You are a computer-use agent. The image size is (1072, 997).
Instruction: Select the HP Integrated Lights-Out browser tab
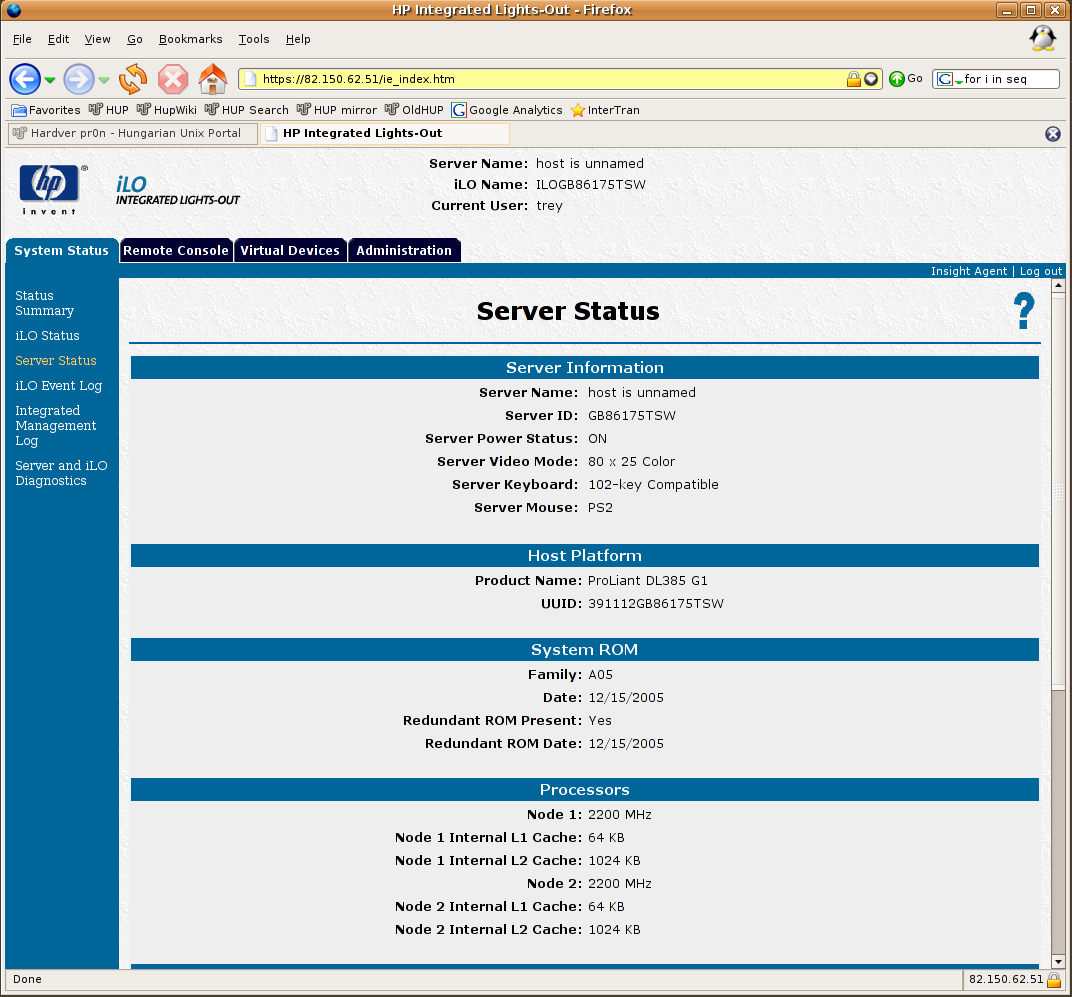point(384,133)
